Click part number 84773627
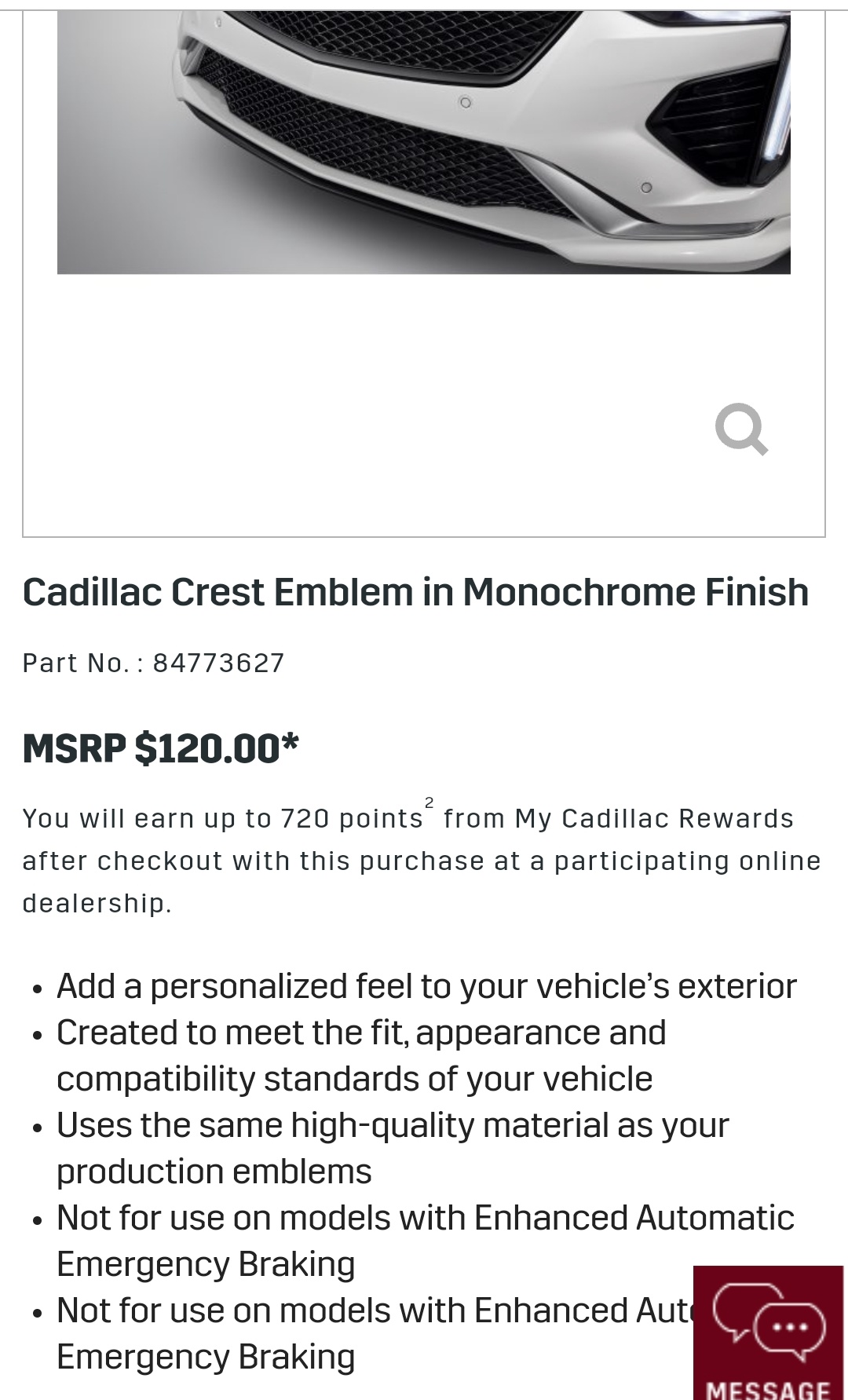This screenshot has height=1400, width=848. click(218, 663)
